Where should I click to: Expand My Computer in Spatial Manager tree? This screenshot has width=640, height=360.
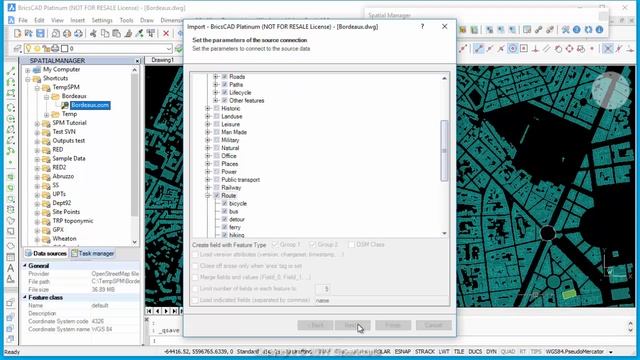[28, 70]
